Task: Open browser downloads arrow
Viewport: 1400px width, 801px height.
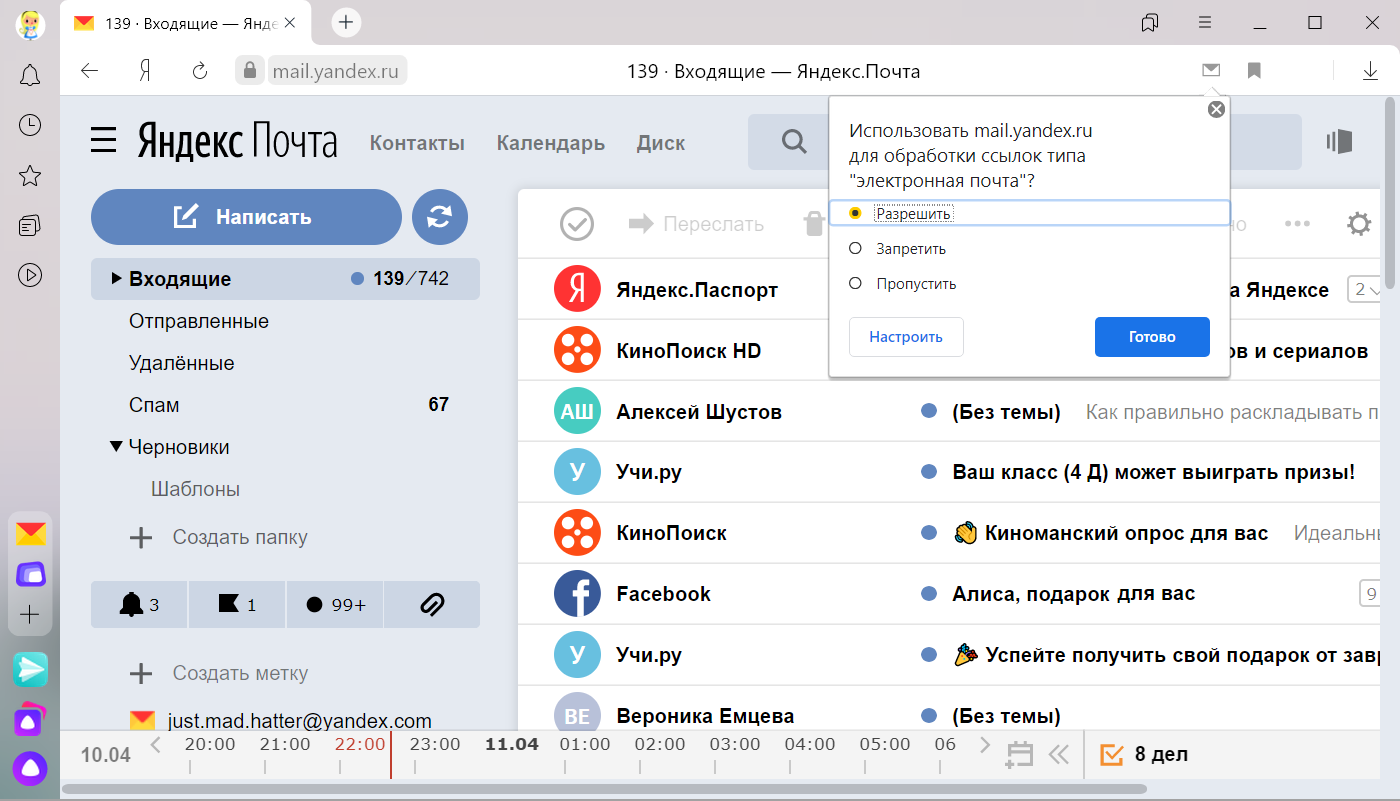Action: pos(1371,71)
